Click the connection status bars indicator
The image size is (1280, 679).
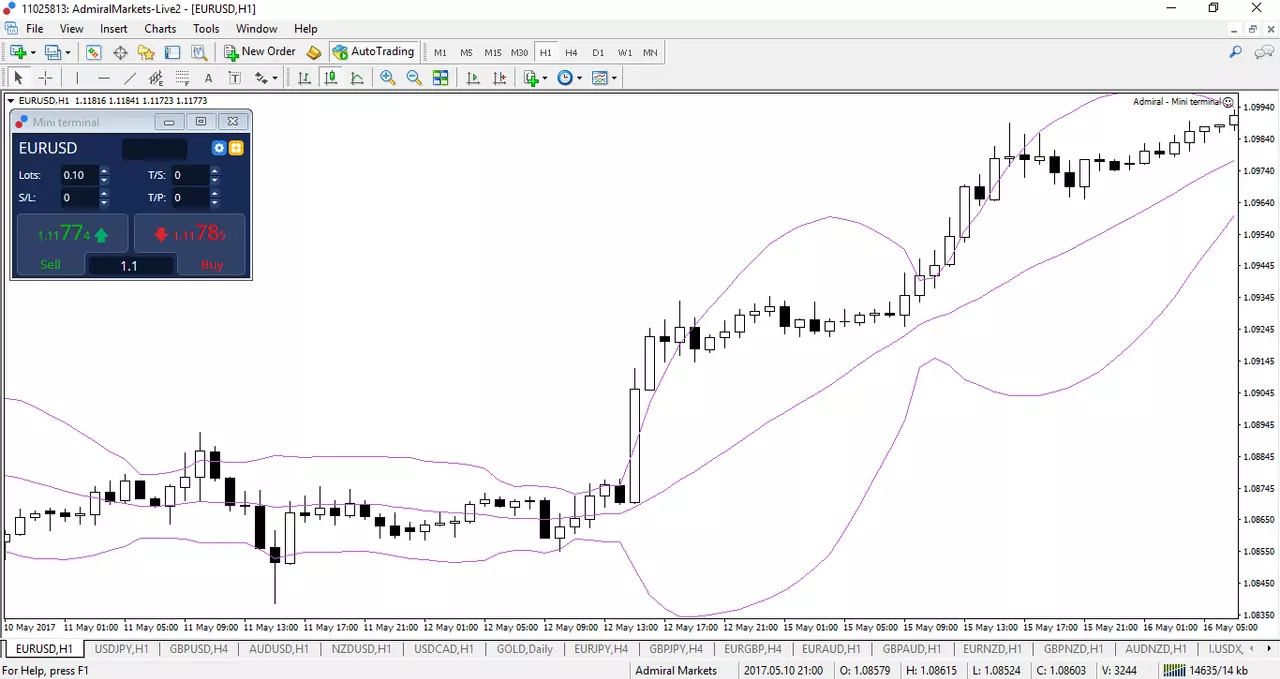coord(1172,670)
